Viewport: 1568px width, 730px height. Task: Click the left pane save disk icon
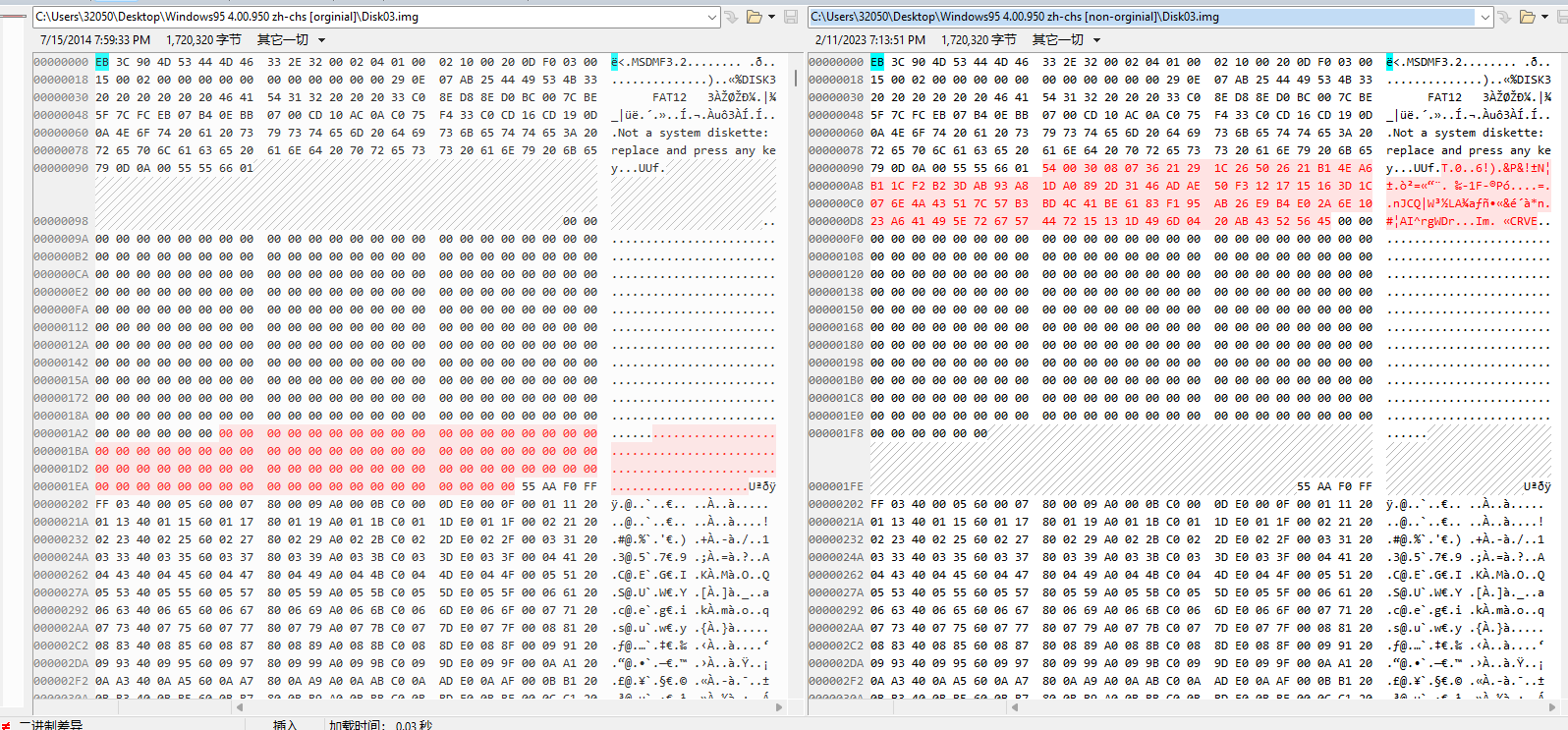(791, 17)
